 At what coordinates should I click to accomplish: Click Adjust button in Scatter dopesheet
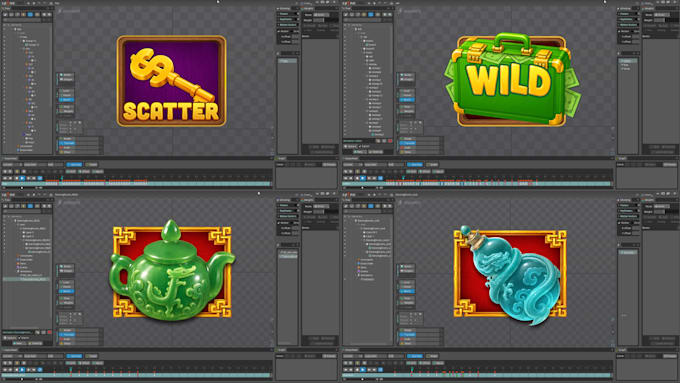click(x=98, y=171)
